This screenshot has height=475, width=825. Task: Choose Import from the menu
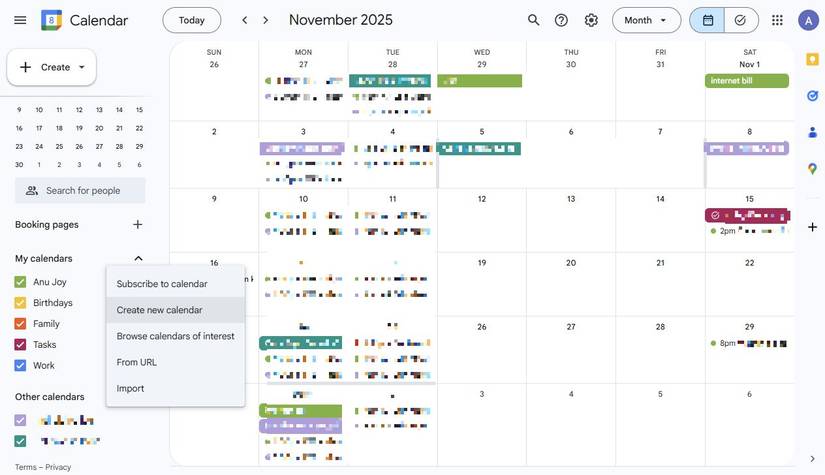point(130,389)
